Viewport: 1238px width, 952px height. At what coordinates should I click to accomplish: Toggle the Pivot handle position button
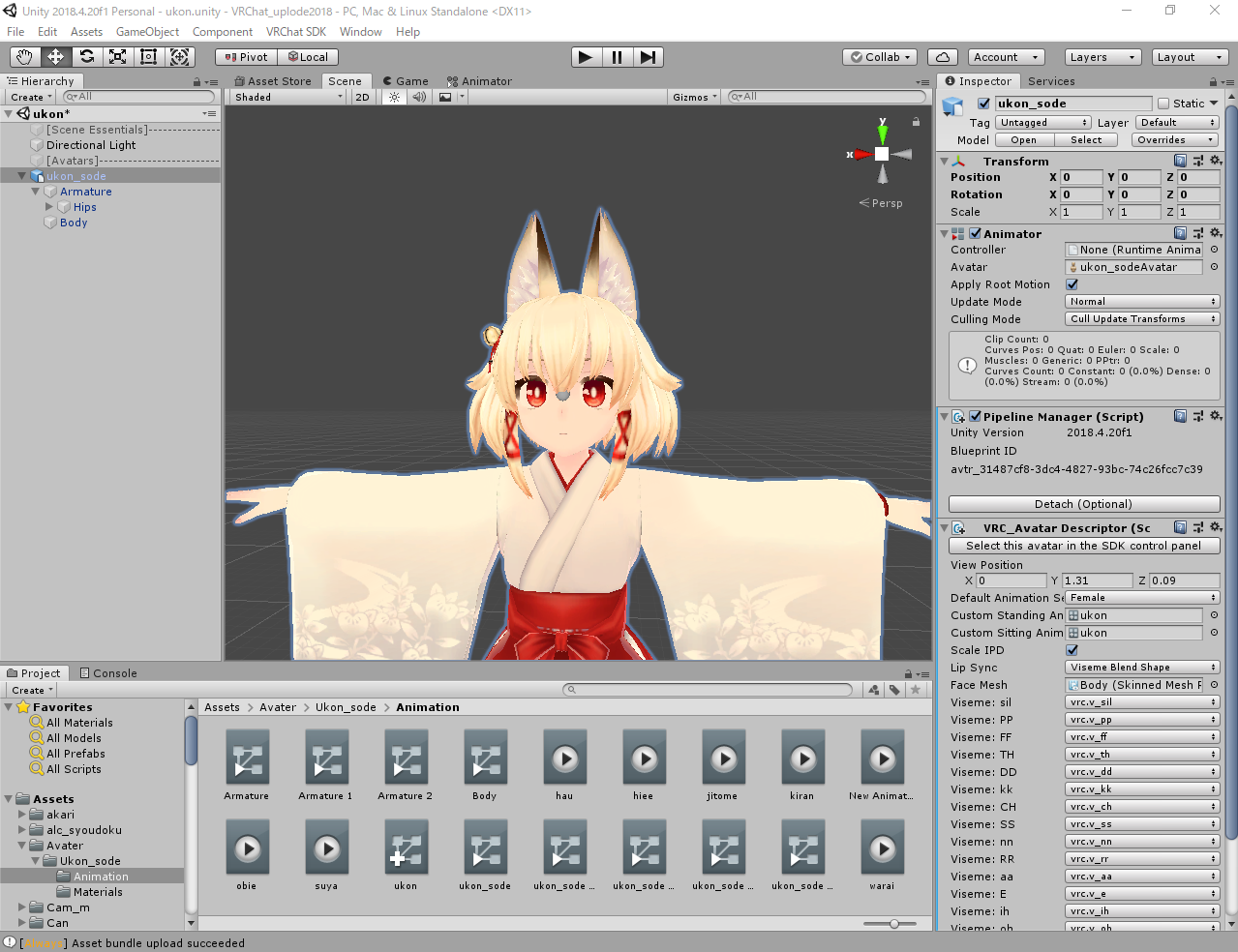(246, 57)
